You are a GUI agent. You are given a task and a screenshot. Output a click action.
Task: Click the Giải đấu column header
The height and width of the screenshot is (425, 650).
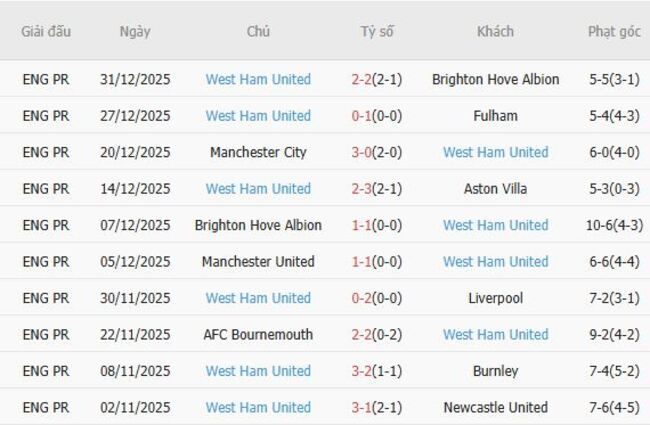pos(46,31)
